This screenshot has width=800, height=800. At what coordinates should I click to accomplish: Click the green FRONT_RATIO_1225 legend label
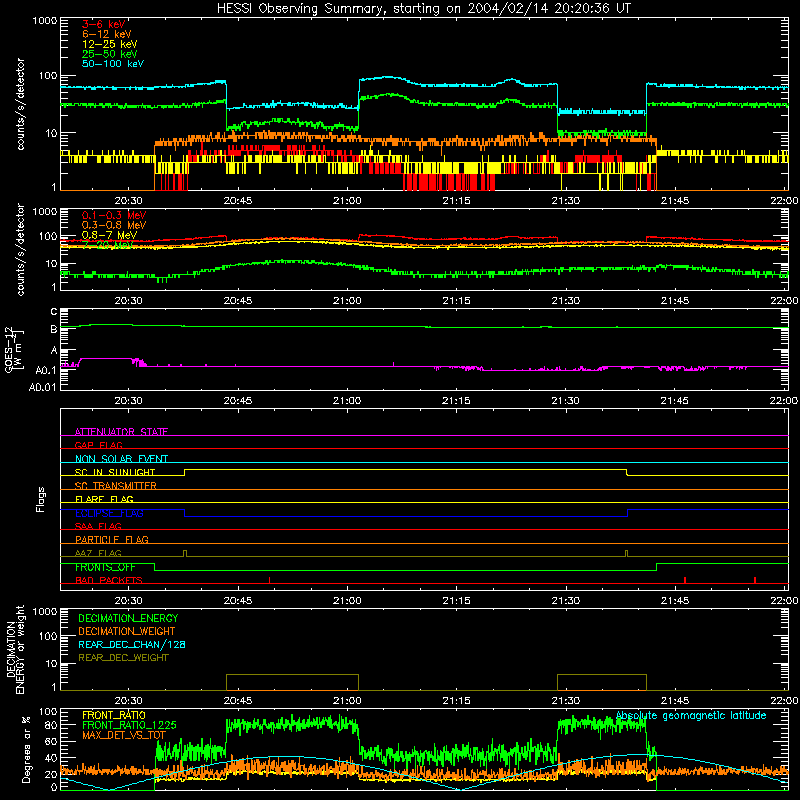click(x=129, y=725)
